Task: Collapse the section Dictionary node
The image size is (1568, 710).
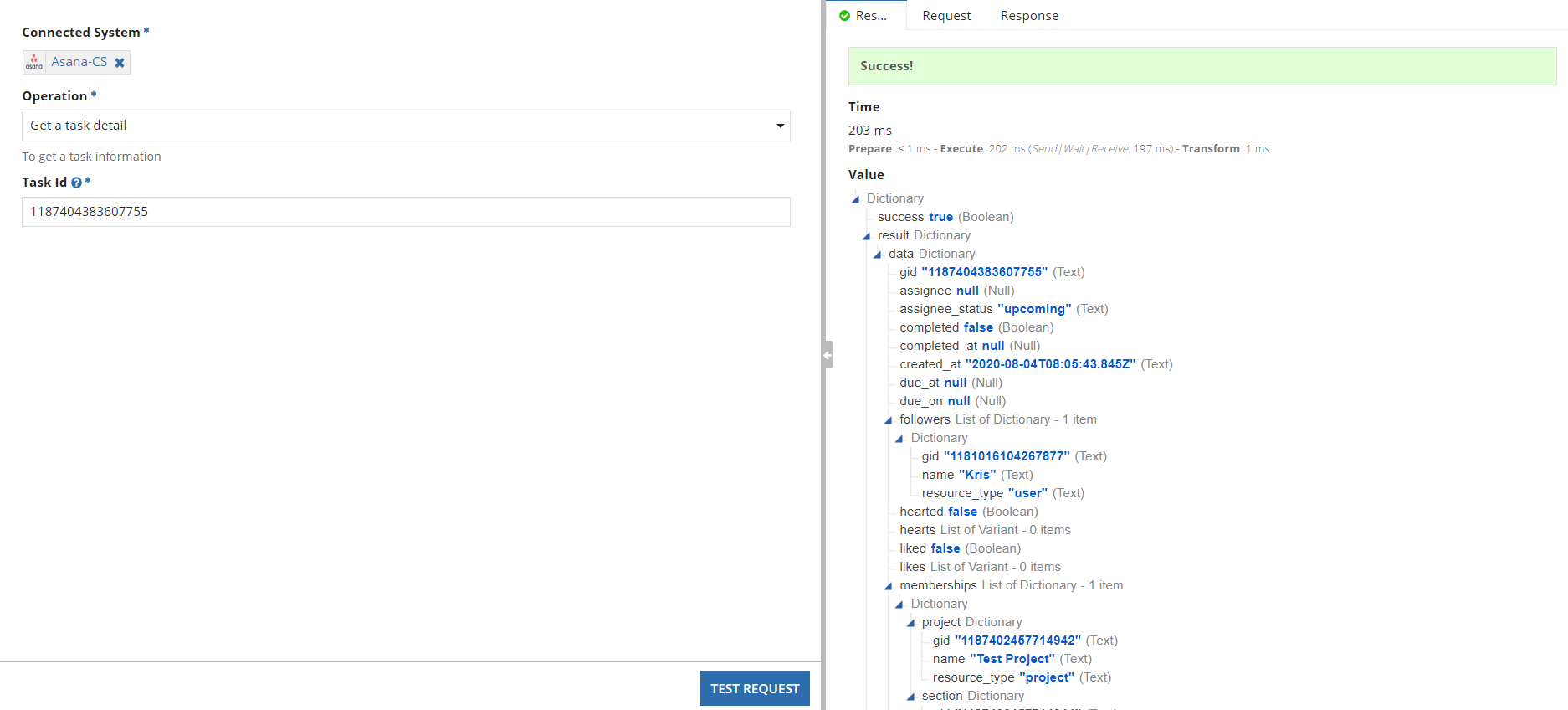Action: click(910, 697)
